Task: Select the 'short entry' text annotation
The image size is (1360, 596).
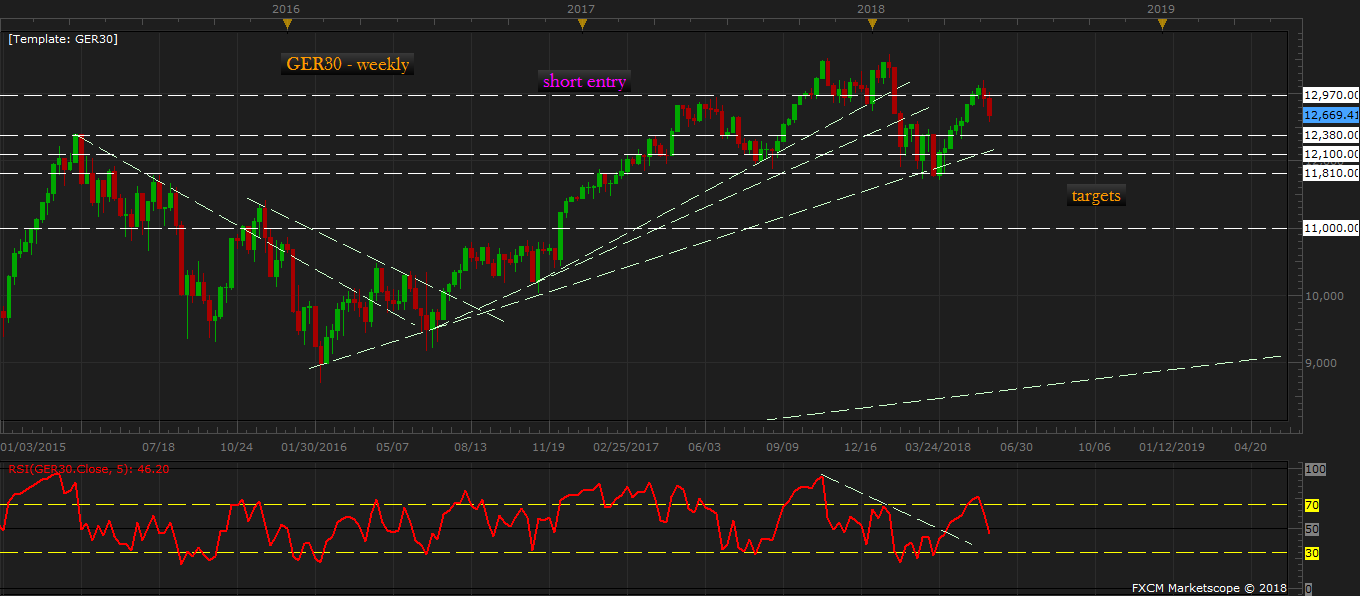Action: point(584,82)
